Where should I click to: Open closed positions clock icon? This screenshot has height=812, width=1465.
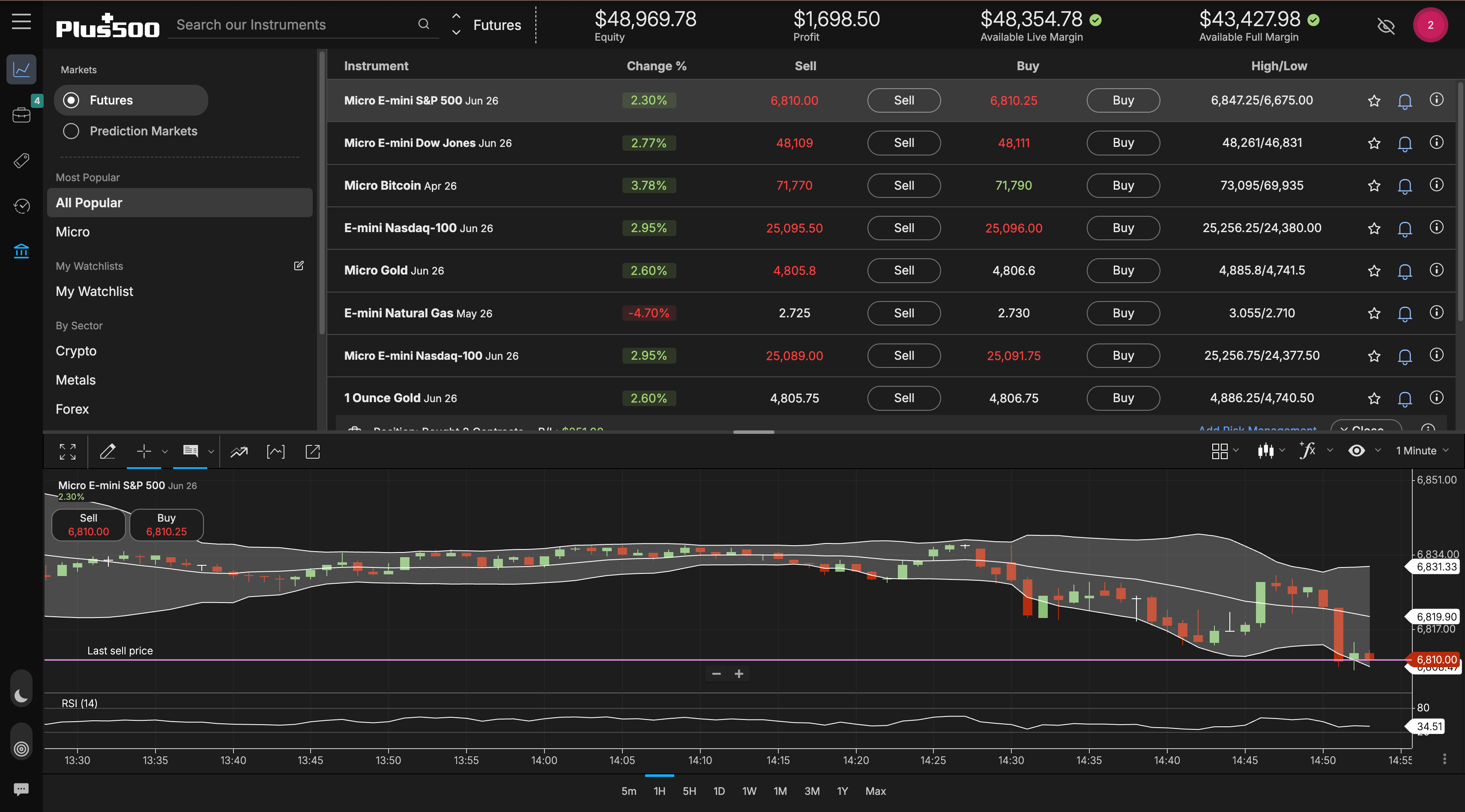coord(21,206)
